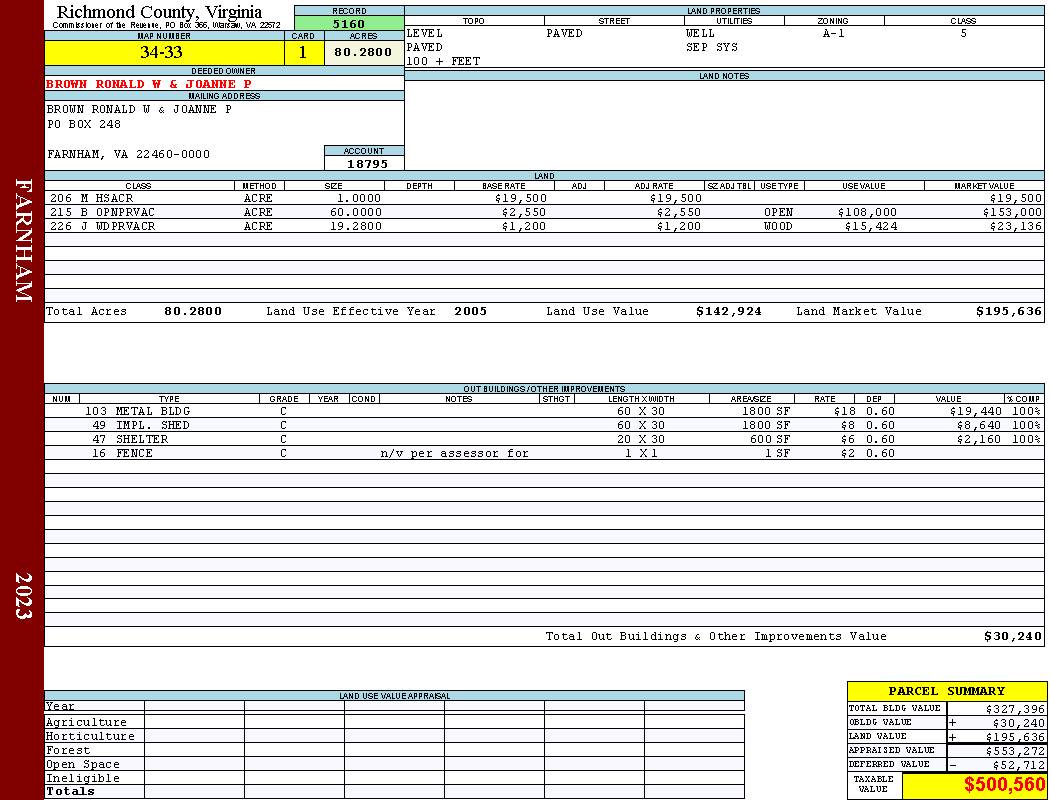Select the 49 IMPL. SHED row
Viewport: 1050px width, 800px height.
pyautogui.click(x=544, y=426)
